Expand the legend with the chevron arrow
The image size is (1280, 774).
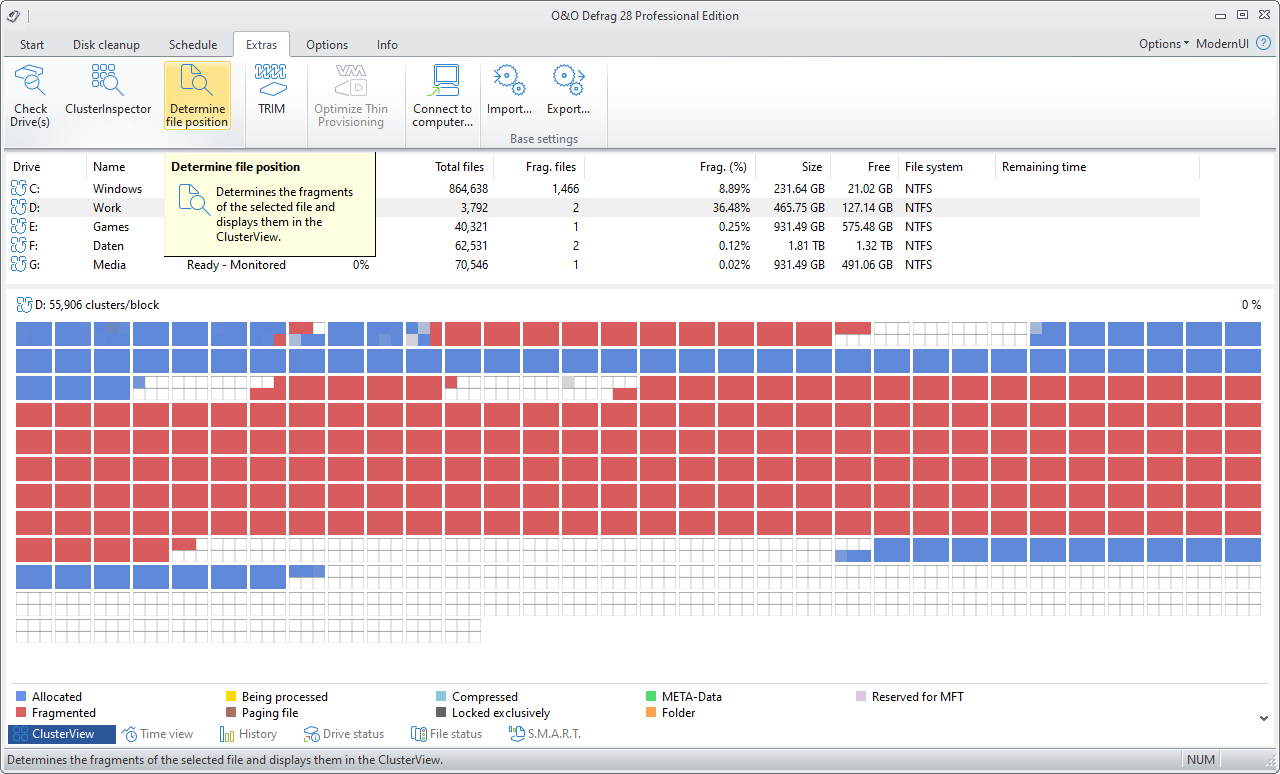coord(1263,718)
